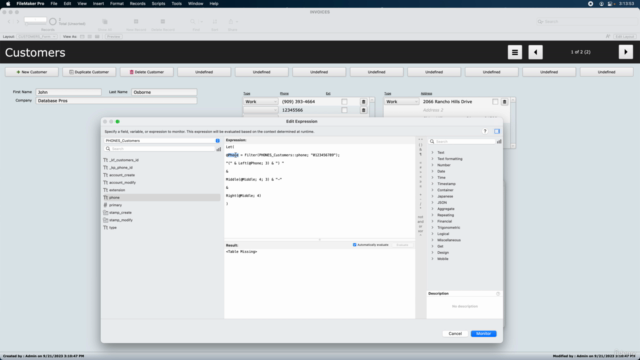This screenshot has width=640, height=360.
Task: Toggle Automatically evaluate checkbox
Action: pos(354,245)
